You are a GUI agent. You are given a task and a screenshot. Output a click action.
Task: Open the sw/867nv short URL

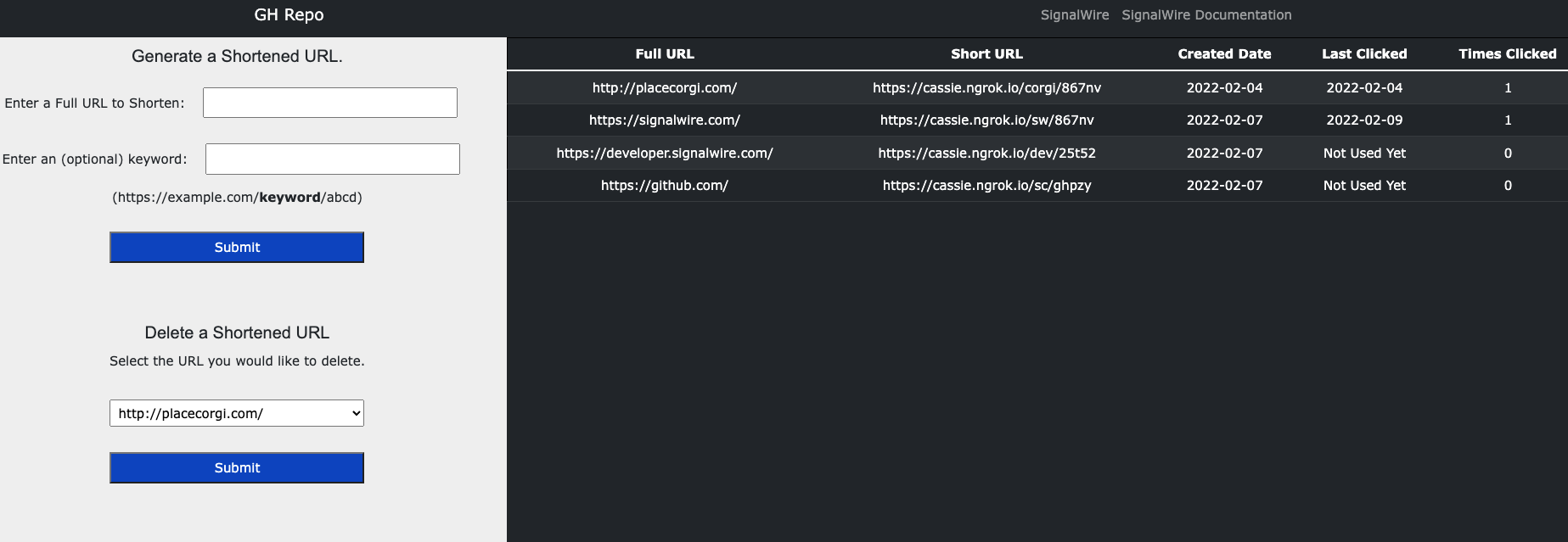tap(986, 120)
